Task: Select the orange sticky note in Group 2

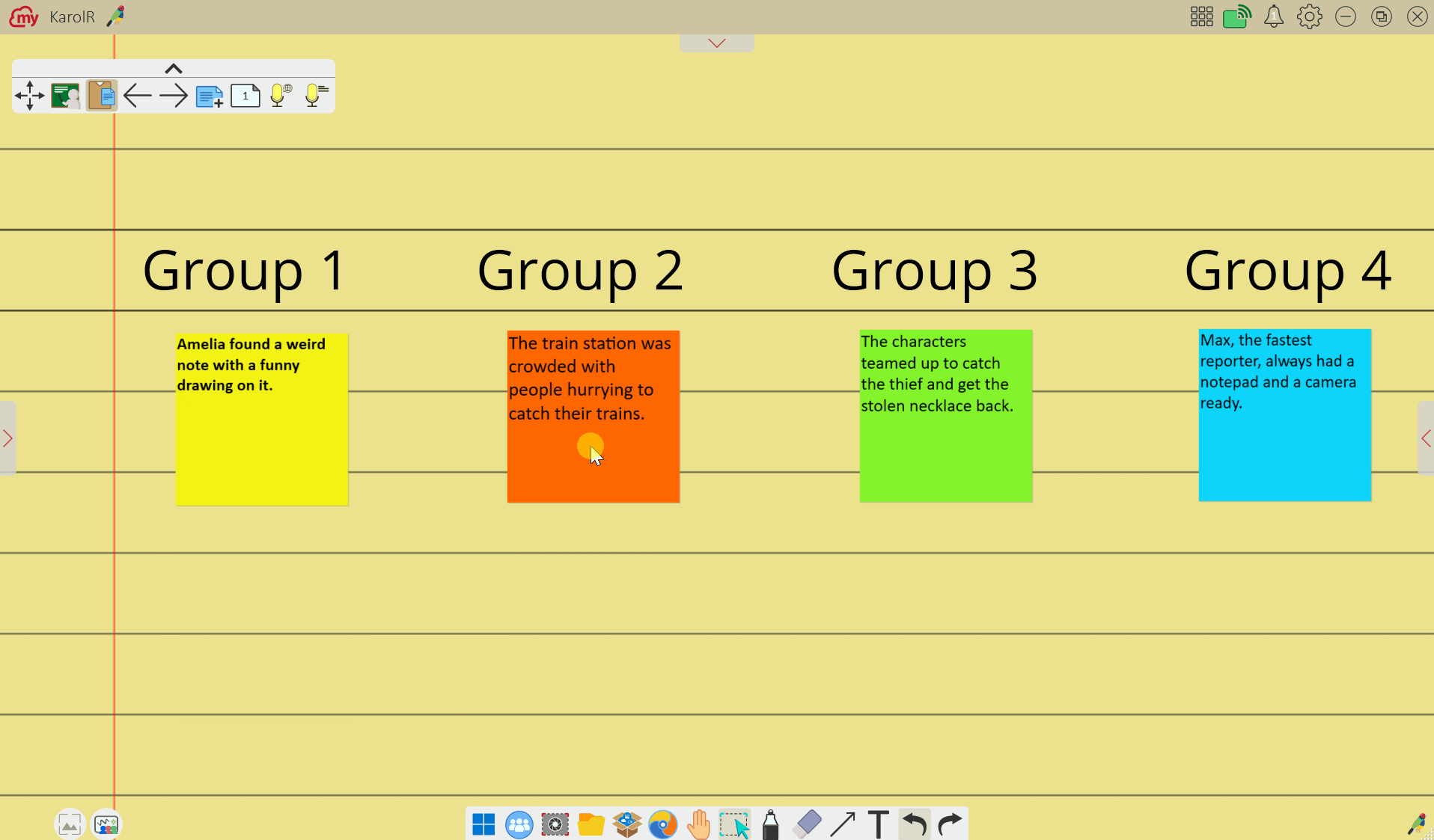Action: (x=593, y=417)
